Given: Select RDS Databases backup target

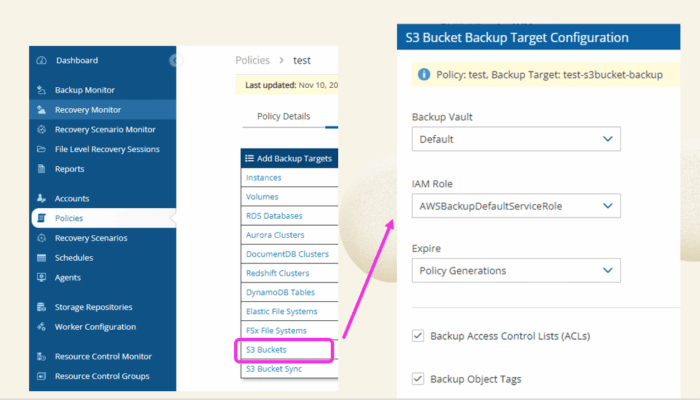Looking at the screenshot, I should pos(274,215).
